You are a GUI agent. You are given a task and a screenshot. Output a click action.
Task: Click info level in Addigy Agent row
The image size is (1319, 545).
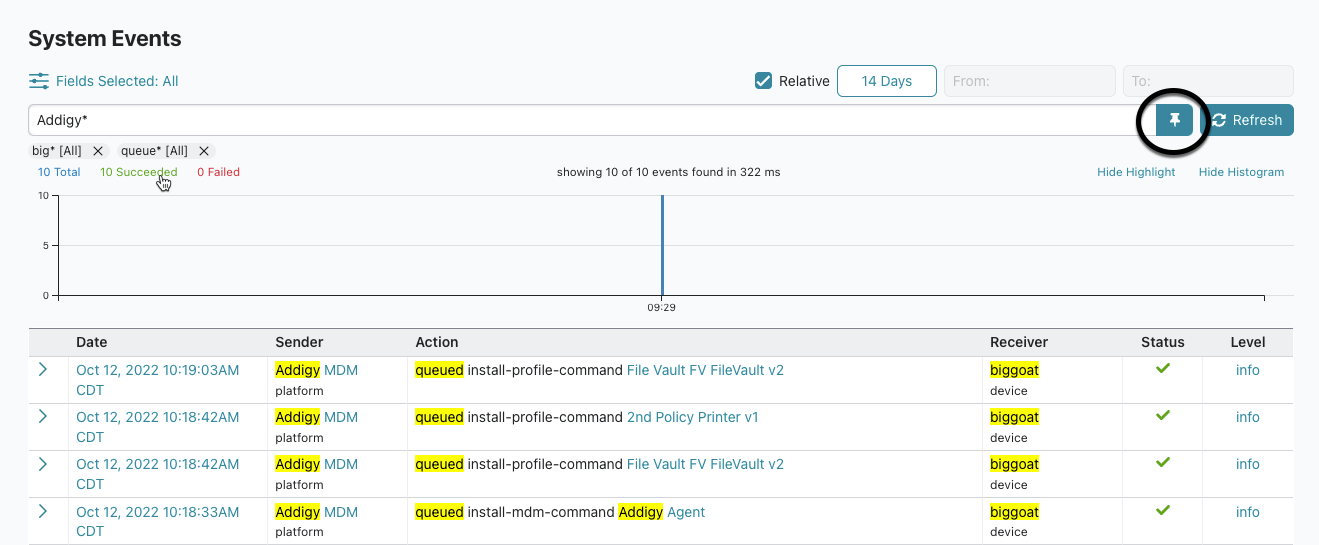tap(1247, 512)
